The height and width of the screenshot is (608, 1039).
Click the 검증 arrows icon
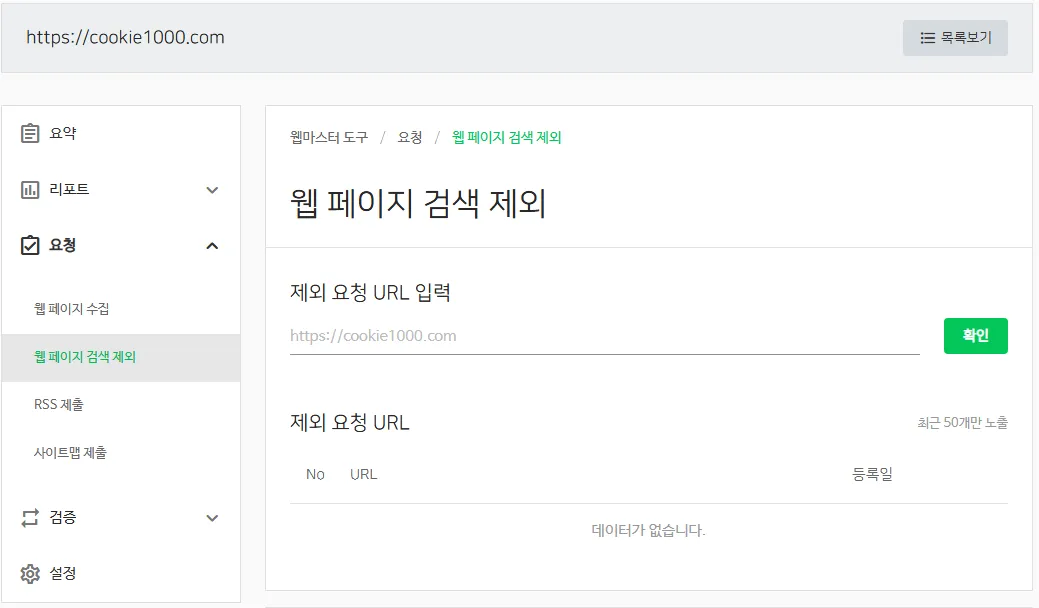click(31, 518)
